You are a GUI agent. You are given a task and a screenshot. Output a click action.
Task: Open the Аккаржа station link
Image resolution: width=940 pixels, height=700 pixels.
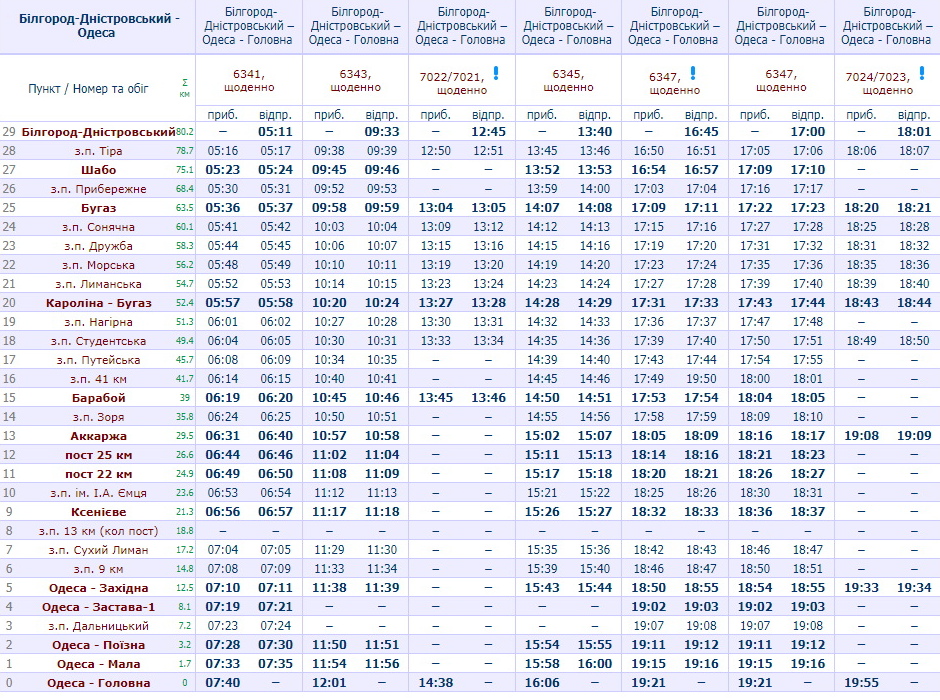(x=98, y=436)
